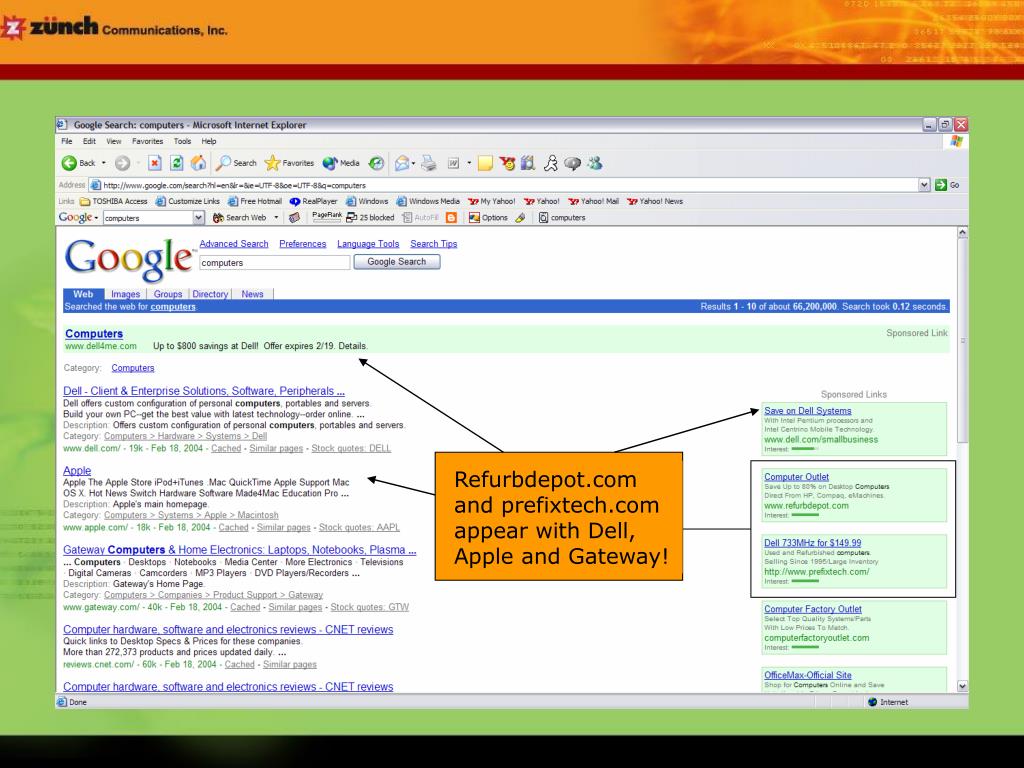
Task: Expand the Edit with Word dropdown arrow
Action: point(469,163)
